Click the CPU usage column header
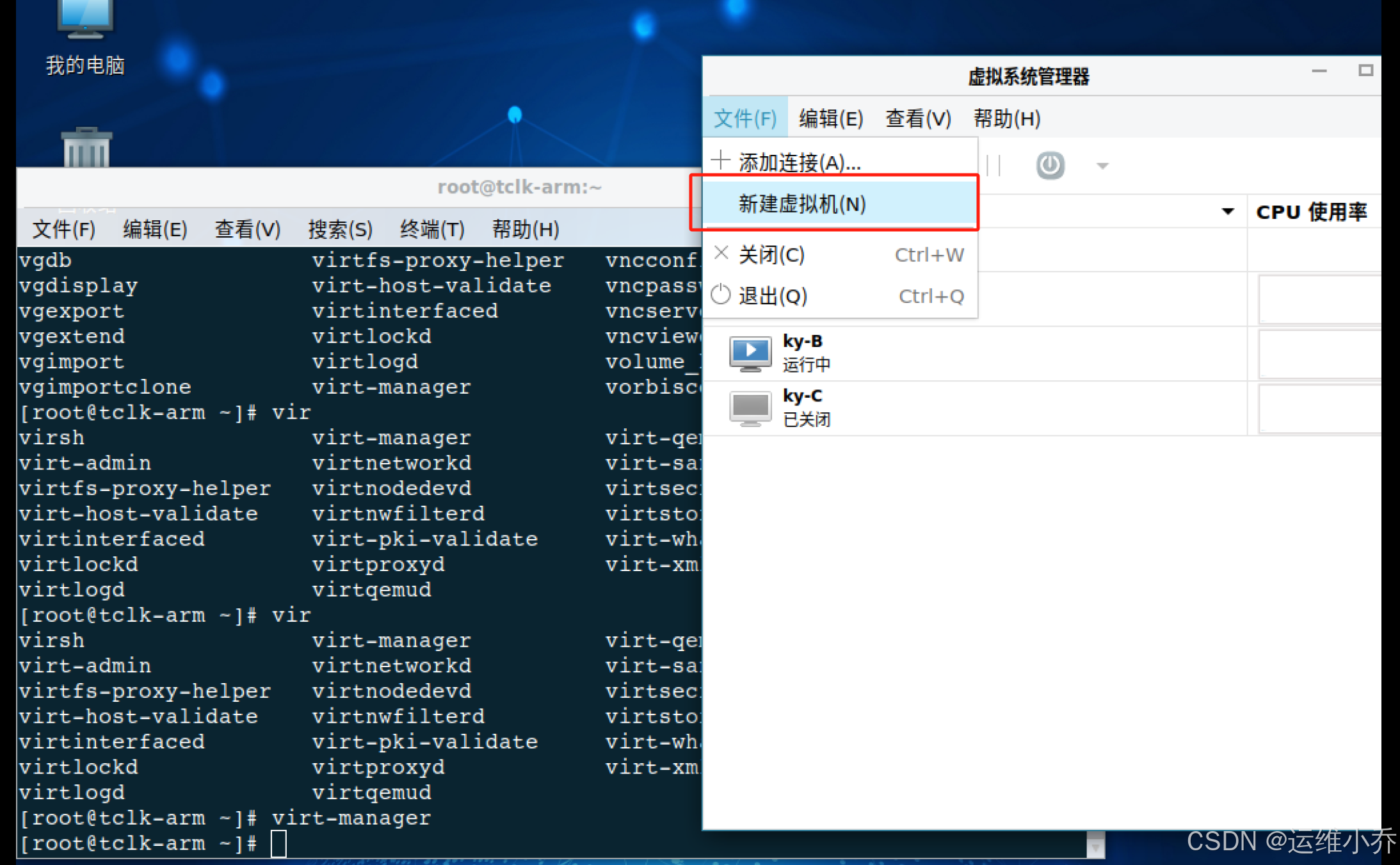Image resolution: width=1400 pixels, height=865 pixels. [1311, 212]
